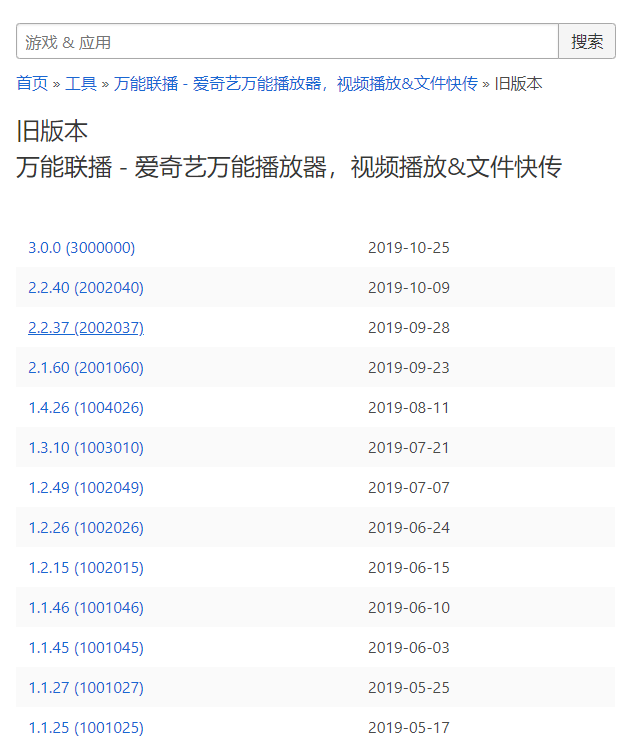Open version 2.2.40 (2002040) link

[86, 288]
